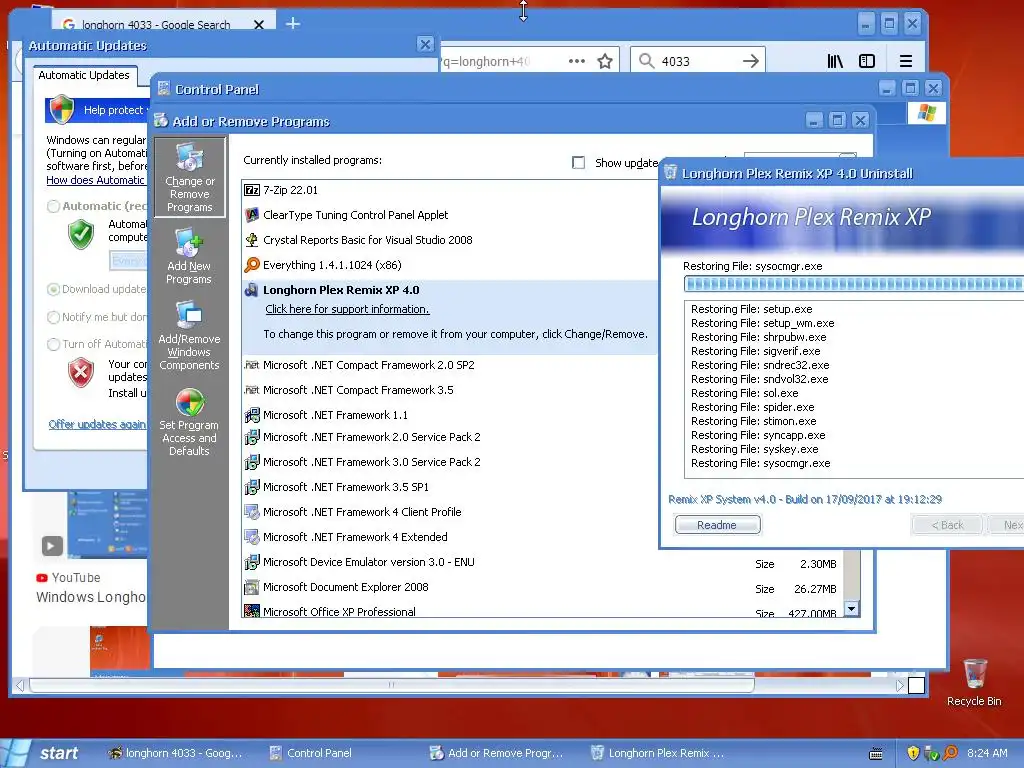
Task: Open the update schedule day dropdown
Action: [128, 261]
